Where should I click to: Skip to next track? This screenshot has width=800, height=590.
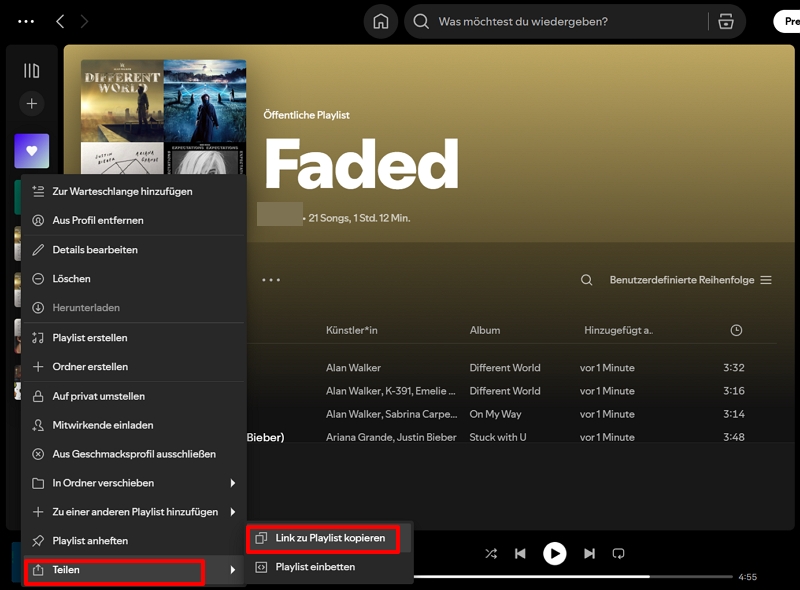point(589,555)
